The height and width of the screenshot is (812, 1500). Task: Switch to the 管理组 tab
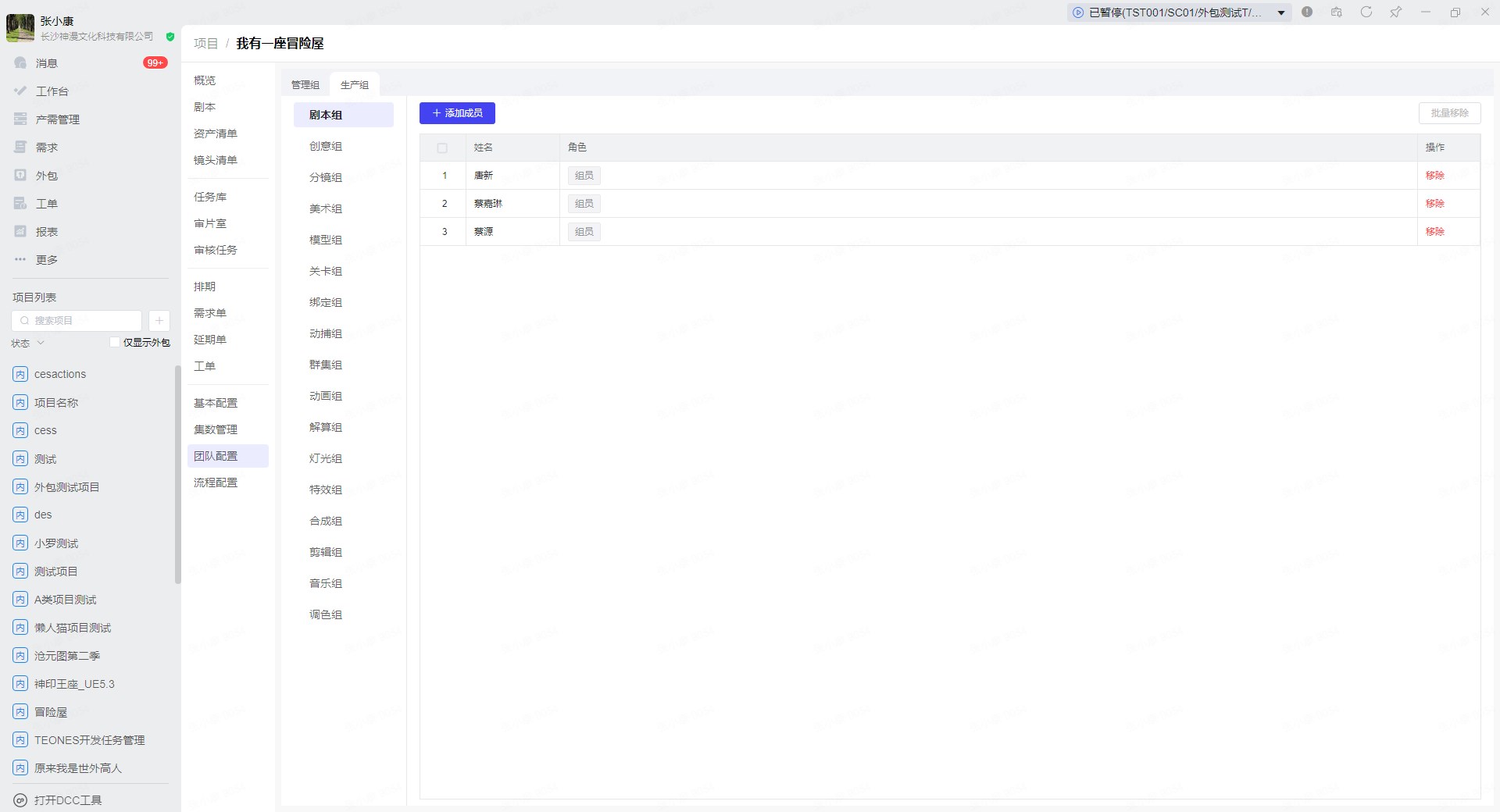[305, 85]
